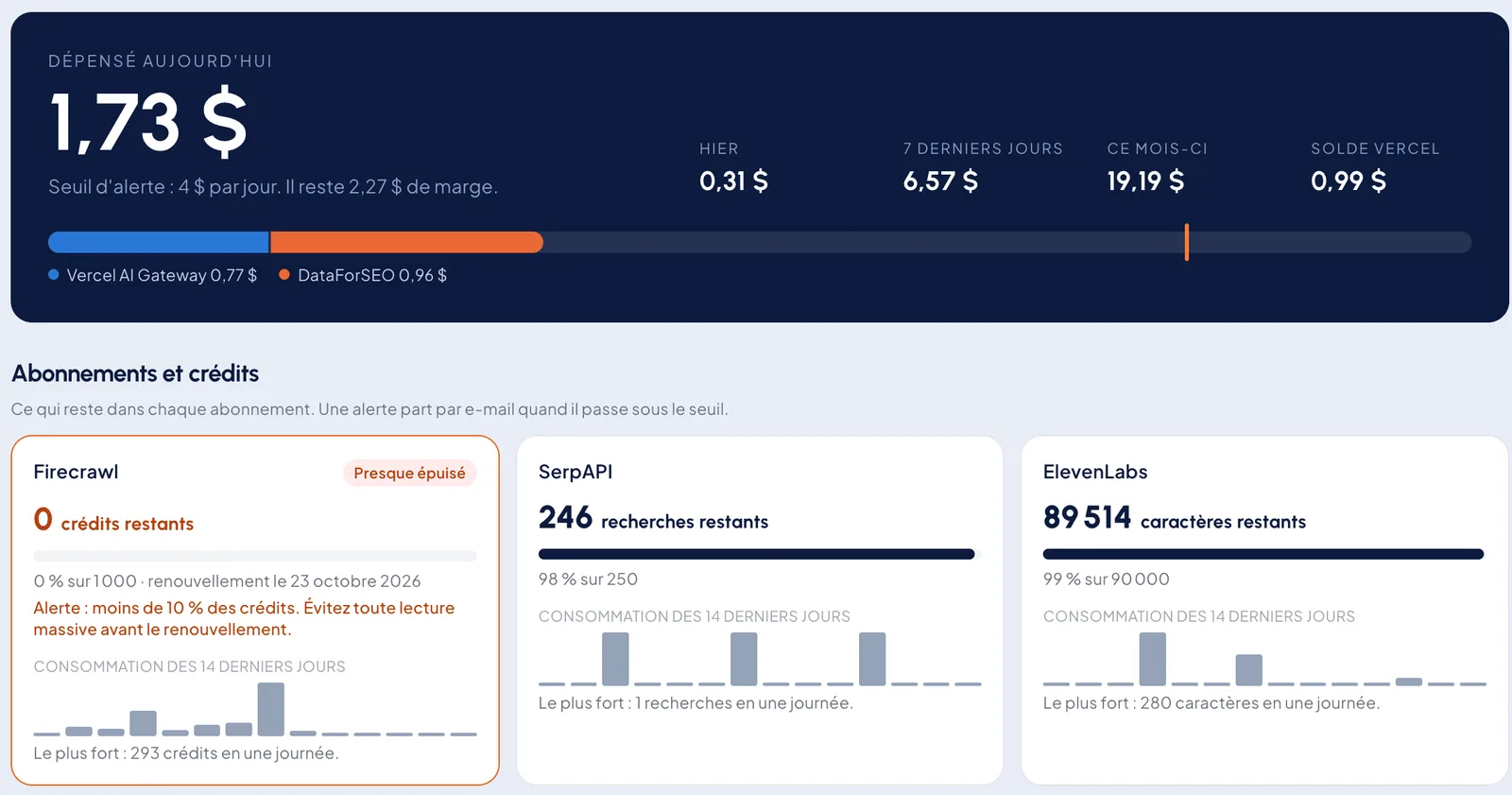Select the Vercel AI Gateway 0,77 $ legend text
This screenshot has height=795, width=1512.
point(162,275)
